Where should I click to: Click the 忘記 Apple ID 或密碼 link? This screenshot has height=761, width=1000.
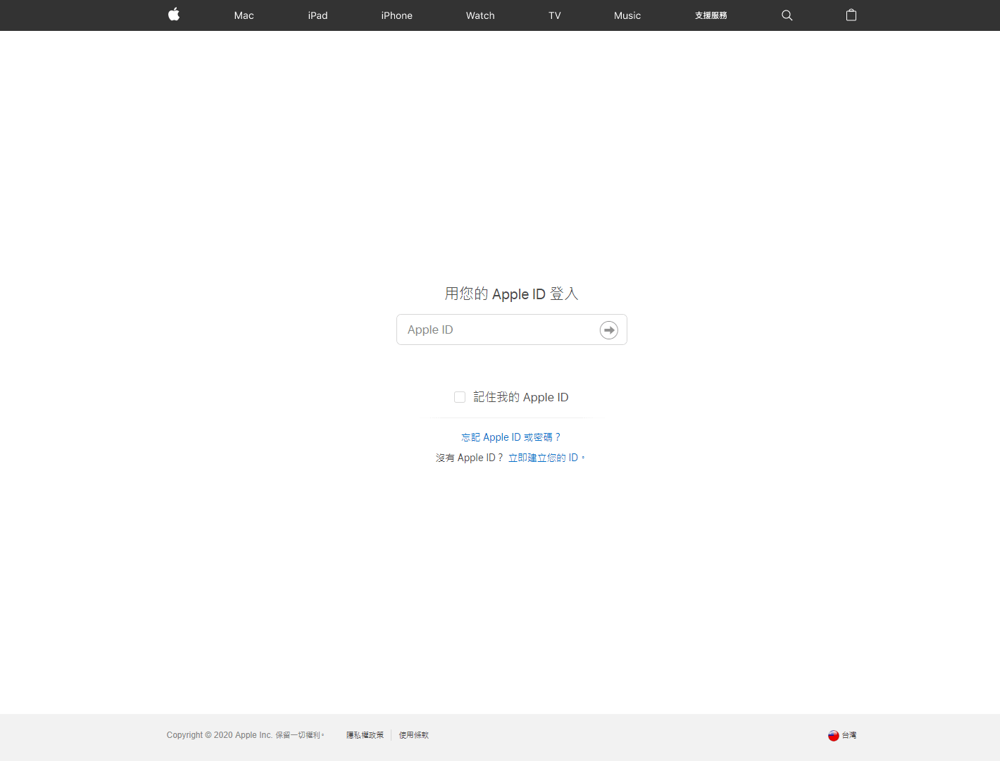click(x=511, y=437)
